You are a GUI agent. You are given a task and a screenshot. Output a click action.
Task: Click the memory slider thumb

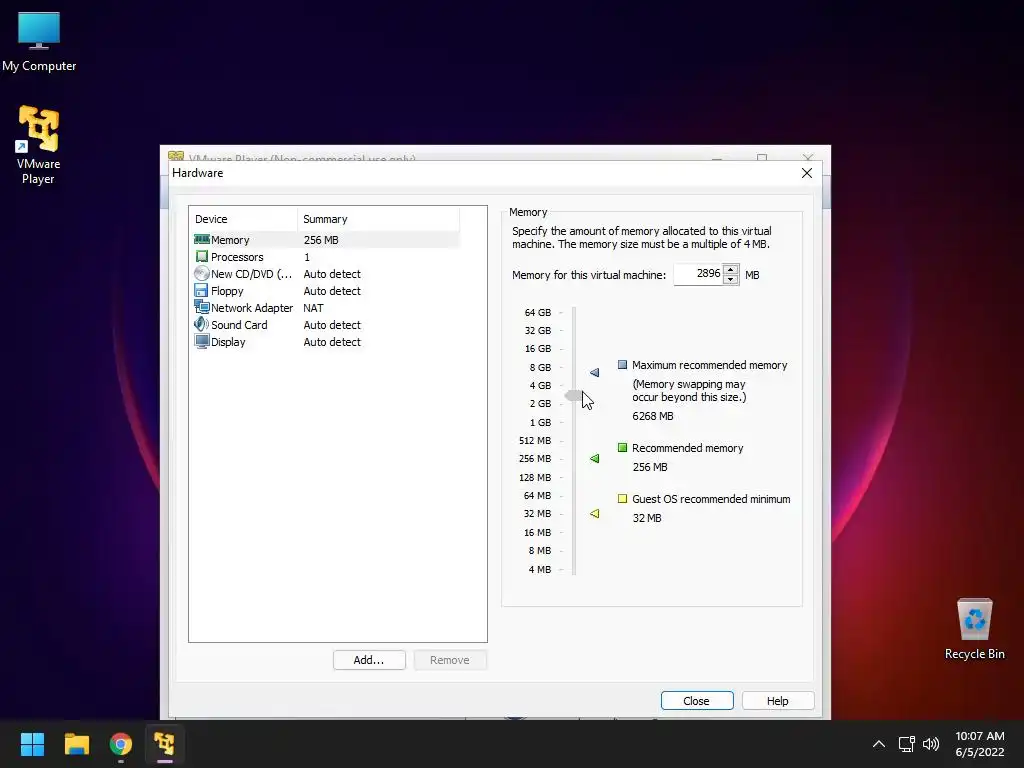tap(573, 396)
